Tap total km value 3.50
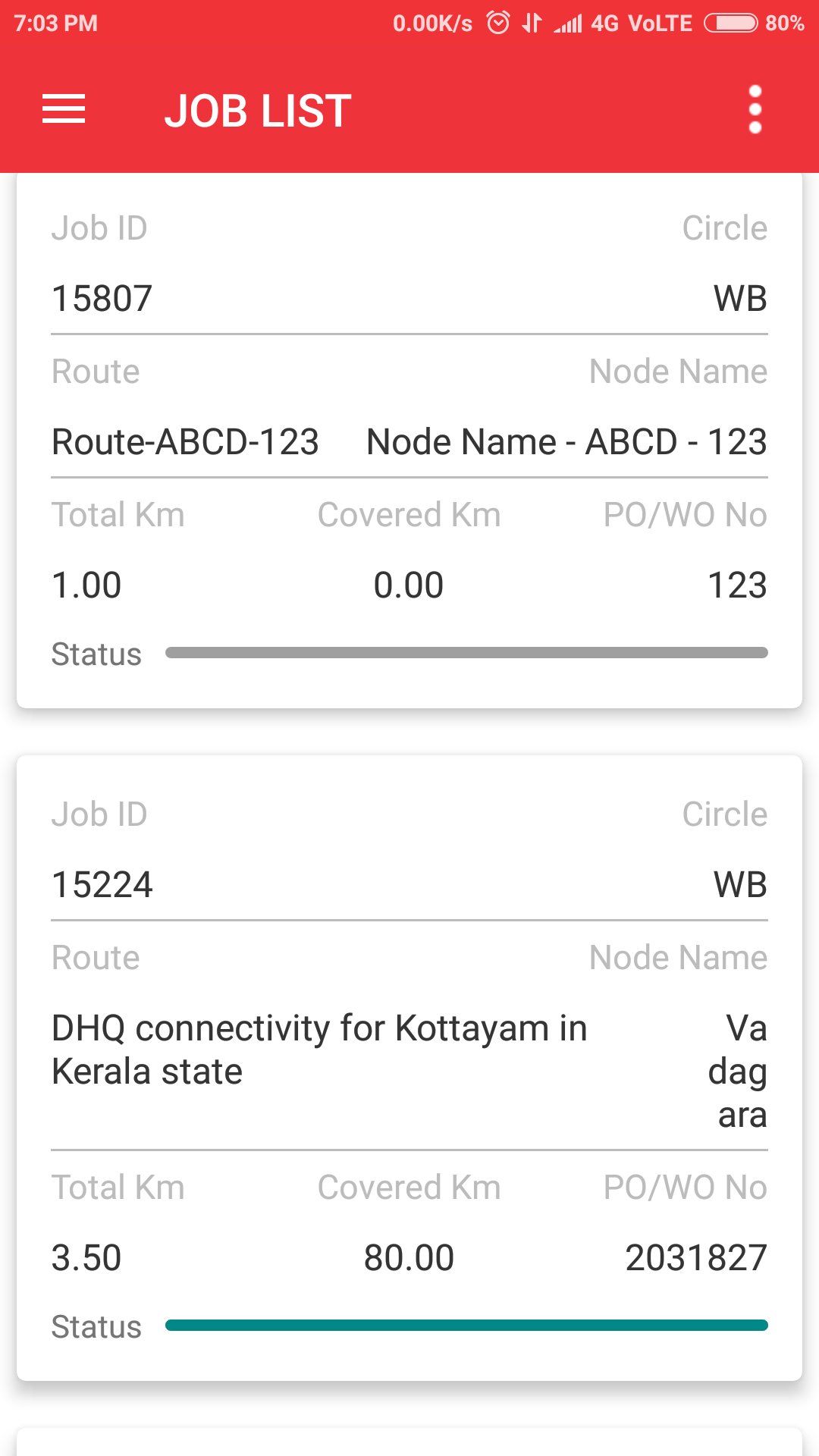Image resolution: width=819 pixels, height=1456 pixels. [x=86, y=1257]
